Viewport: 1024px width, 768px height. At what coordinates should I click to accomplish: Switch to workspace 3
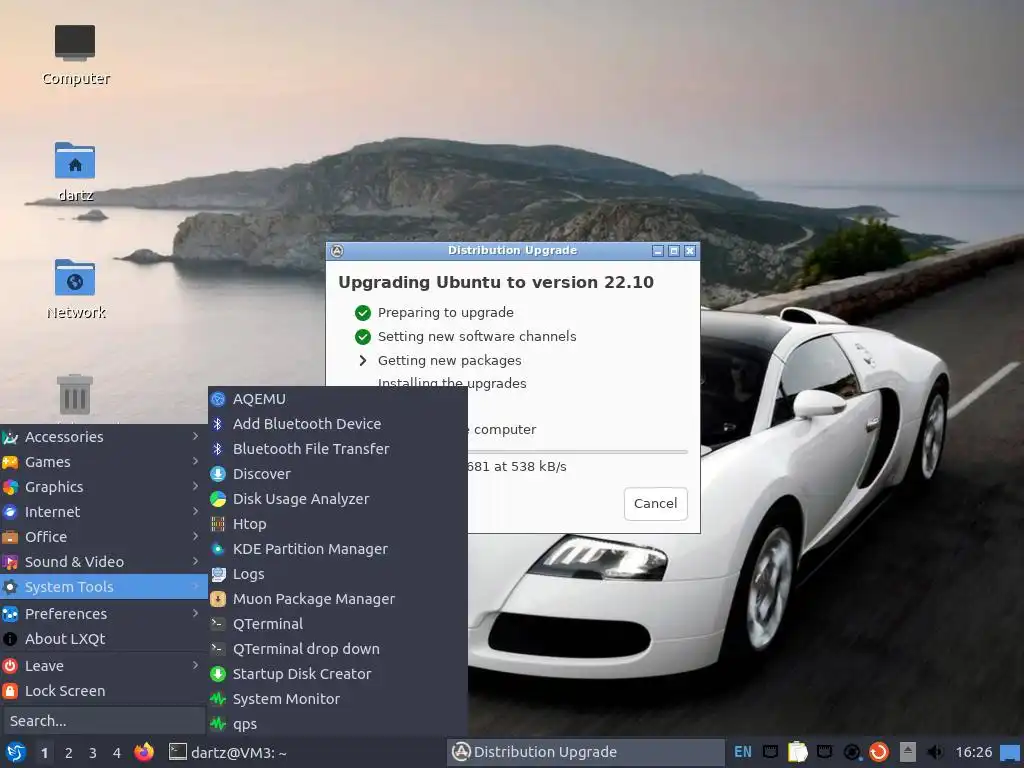tap(93, 752)
